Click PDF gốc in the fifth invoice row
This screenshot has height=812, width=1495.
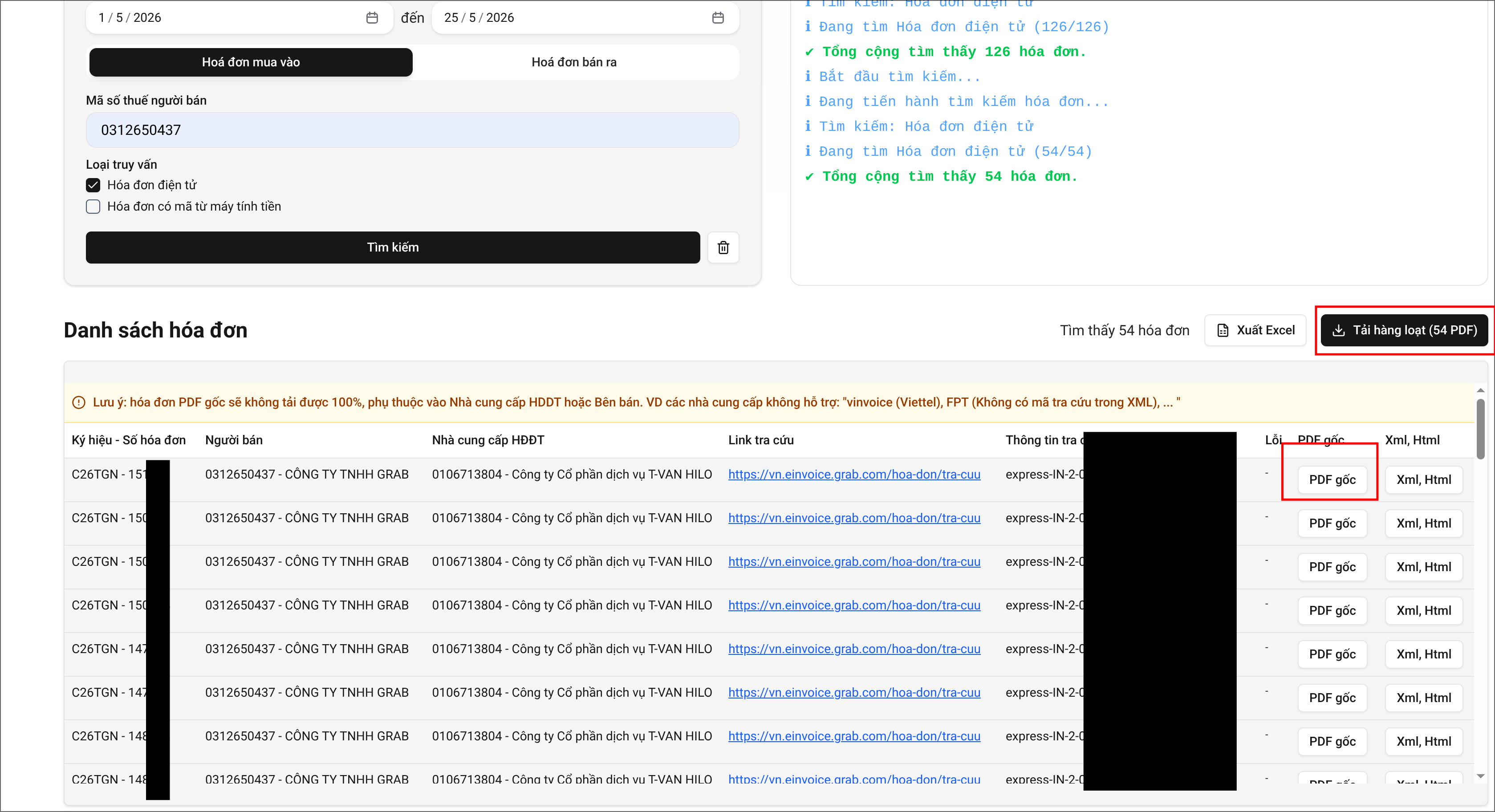(x=1332, y=654)
